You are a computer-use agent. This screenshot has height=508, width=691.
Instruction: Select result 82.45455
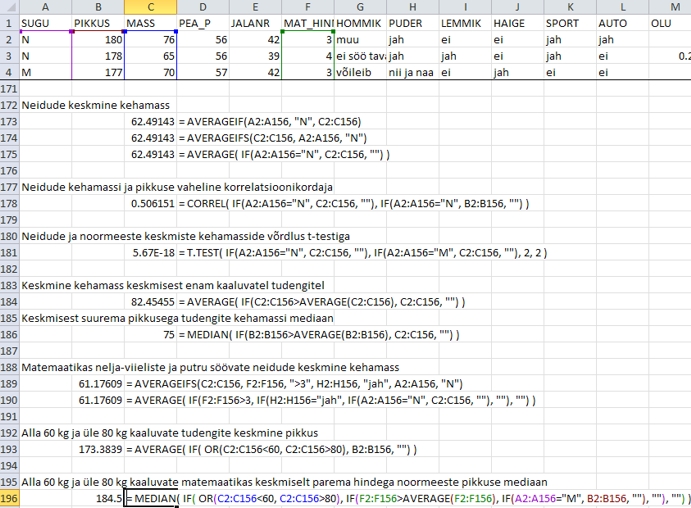tap(151, 302)
